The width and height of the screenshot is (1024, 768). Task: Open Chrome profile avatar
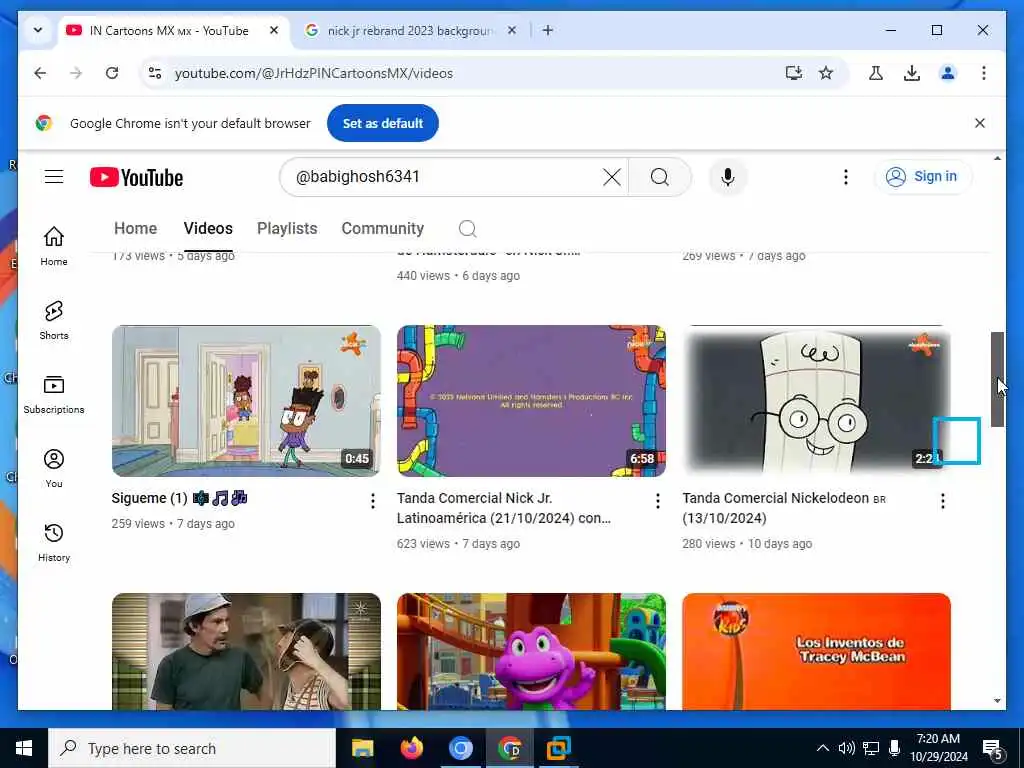(948, 73)
